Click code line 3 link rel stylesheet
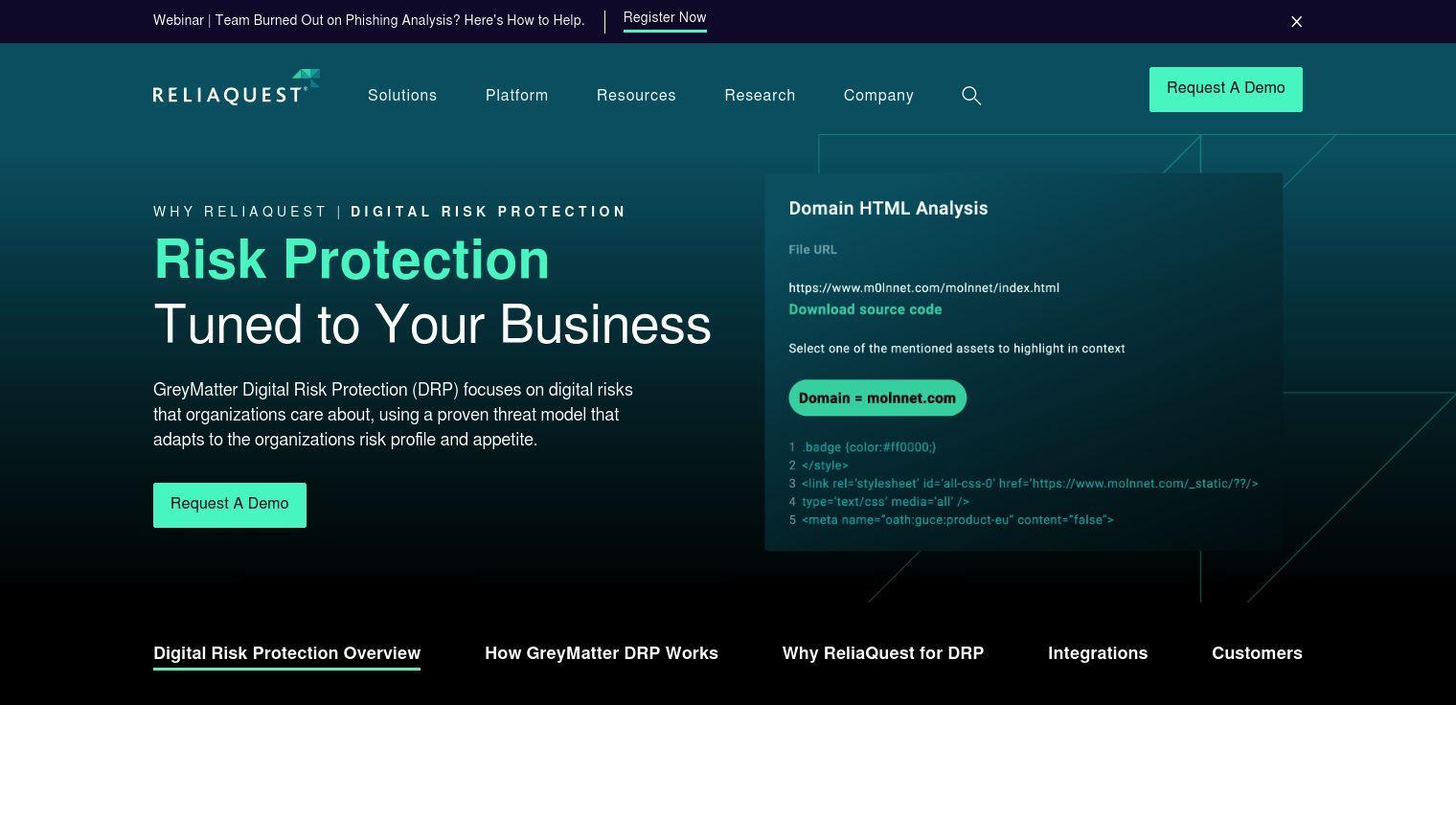Viewport: 1456px width, 819px height. [1030, 484]
